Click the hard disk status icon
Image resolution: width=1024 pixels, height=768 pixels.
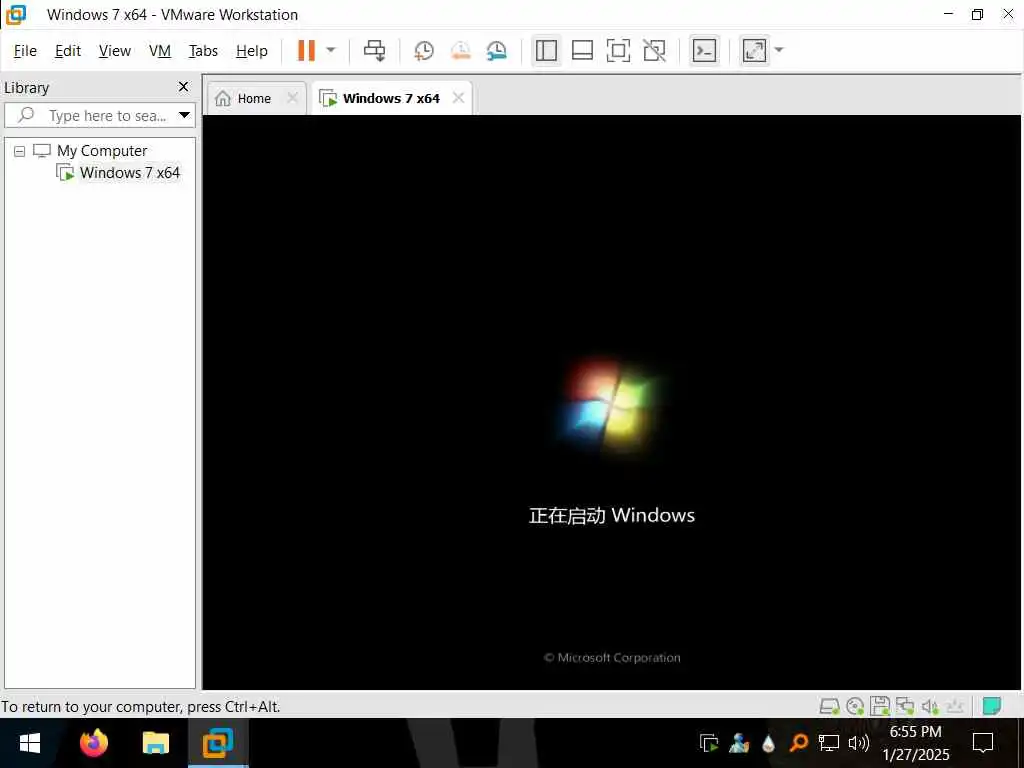[829, 705]
